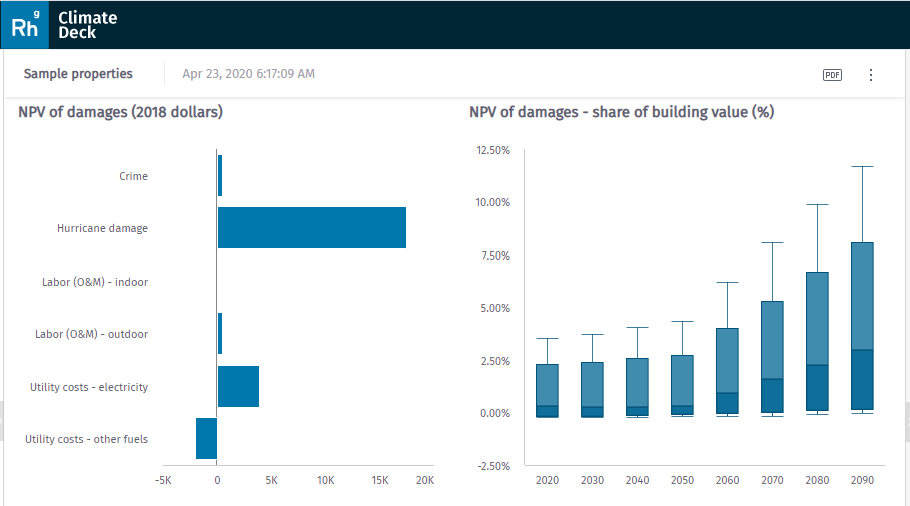Viewport: 910px width, 506px height.
Task: Click the -5K x-axis tick label
Action: point(163,480)
